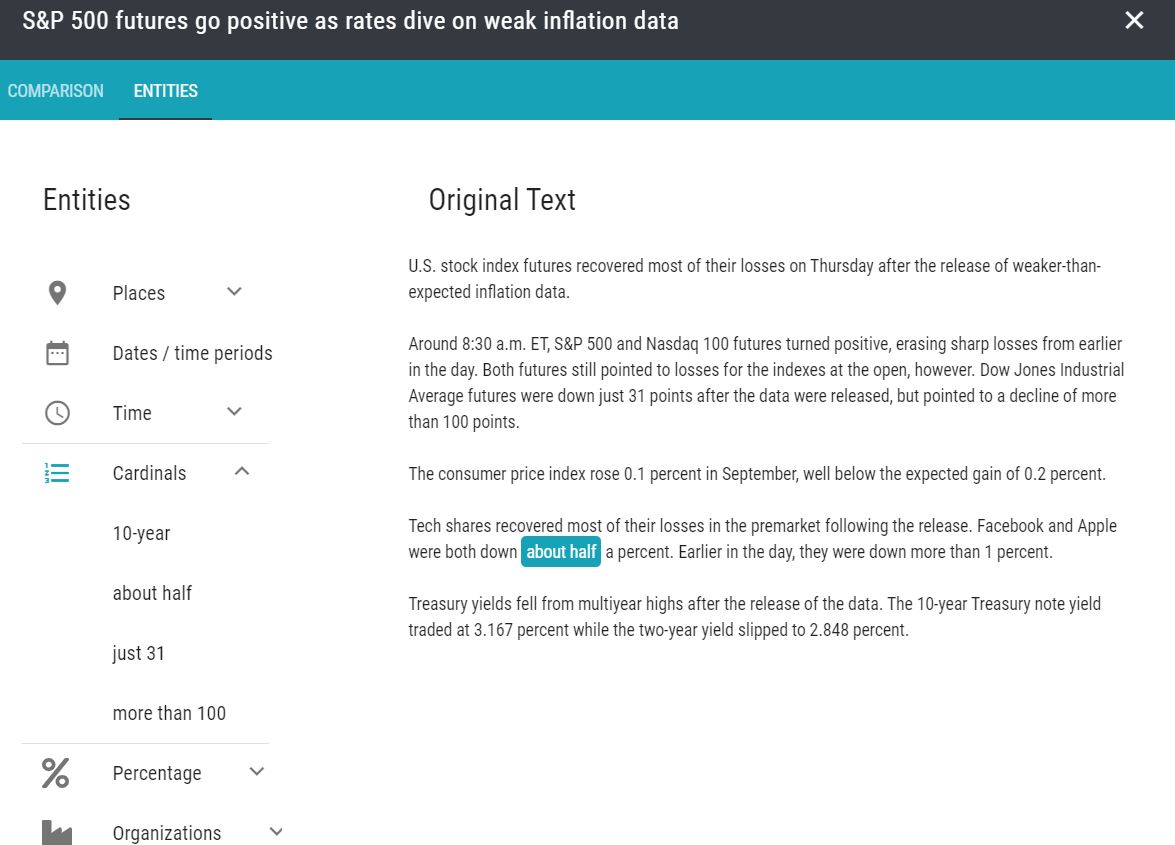
Task: Select the "about half" entity in list
Action: (x=152, y=593)
